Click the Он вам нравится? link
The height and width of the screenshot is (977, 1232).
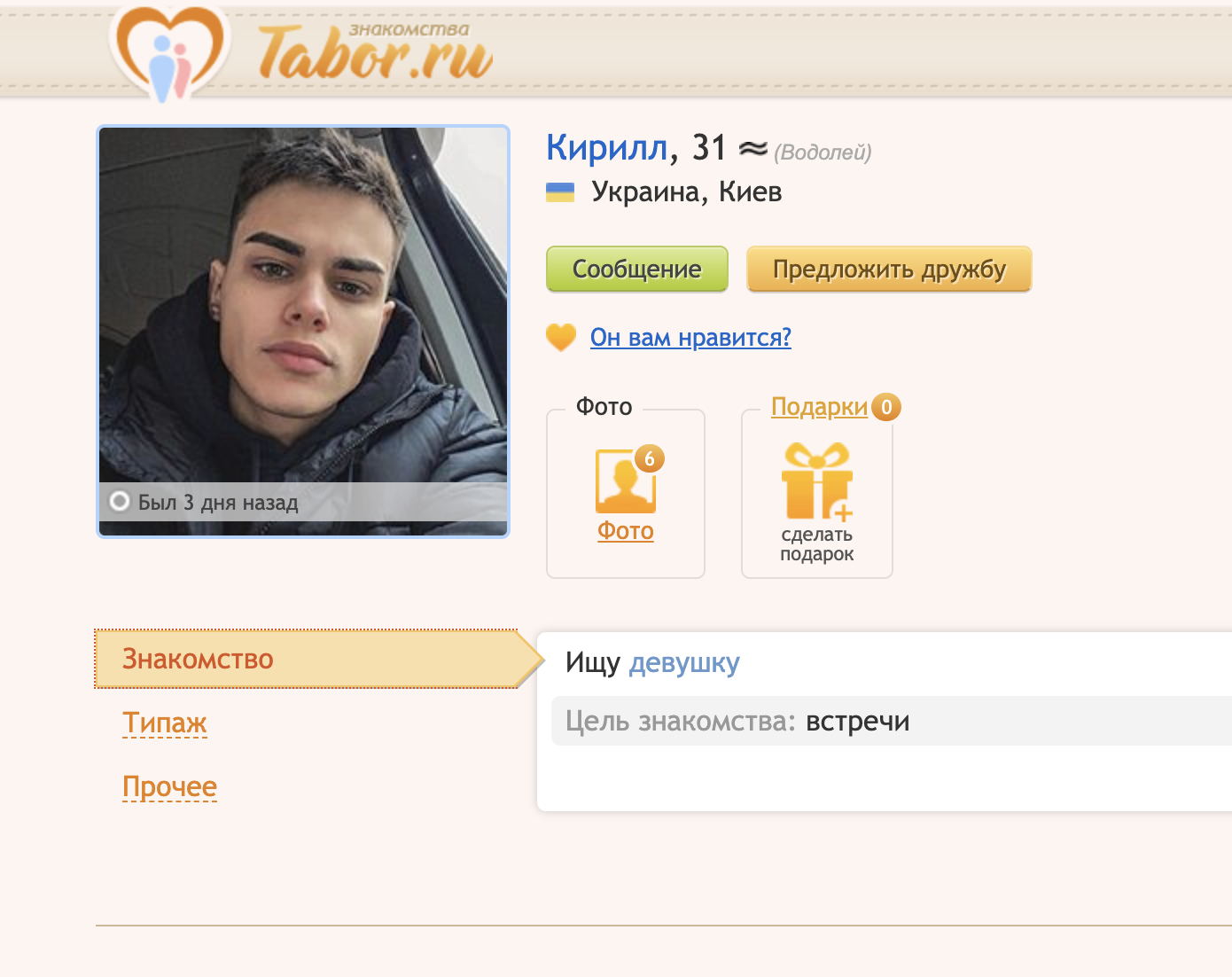[x=690, y=338]
